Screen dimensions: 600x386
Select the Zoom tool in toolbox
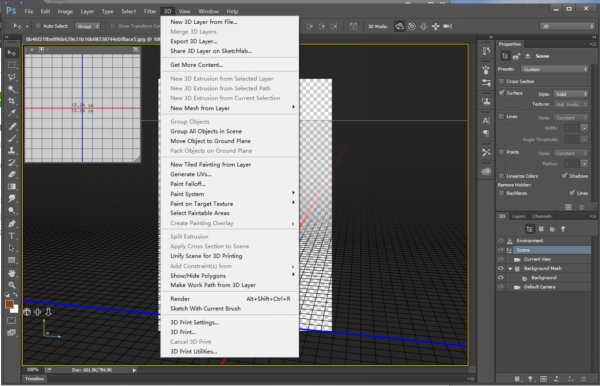tap(11, 285)
